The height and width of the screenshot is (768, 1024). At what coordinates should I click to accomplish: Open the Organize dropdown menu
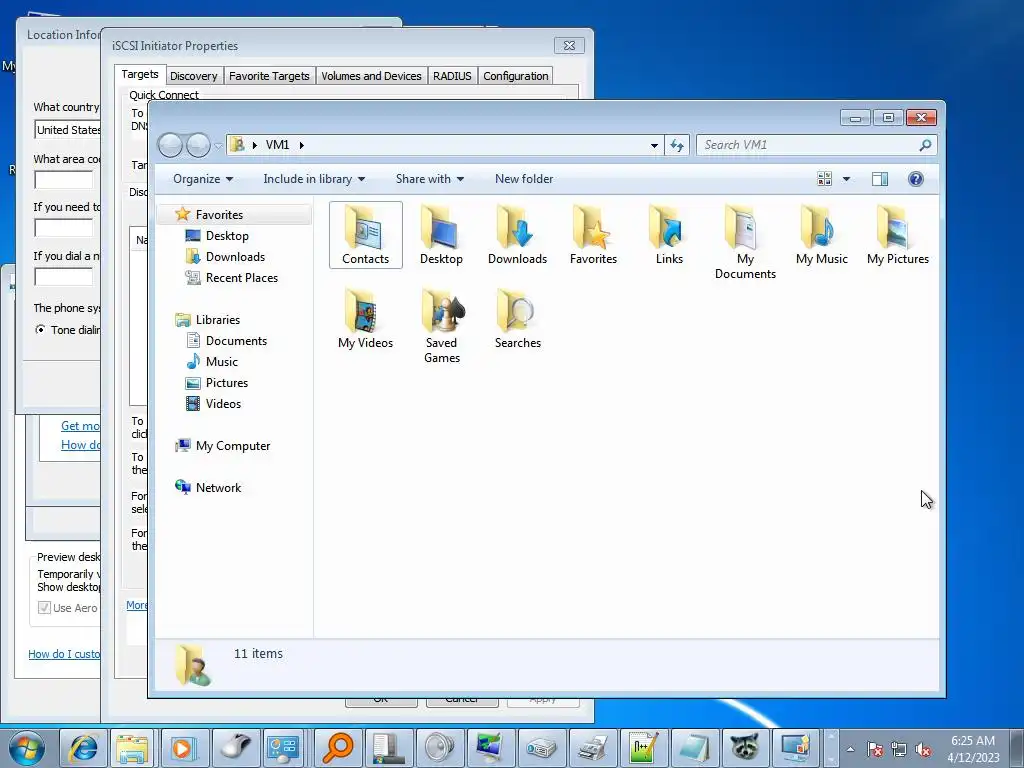tap(203, 179)
